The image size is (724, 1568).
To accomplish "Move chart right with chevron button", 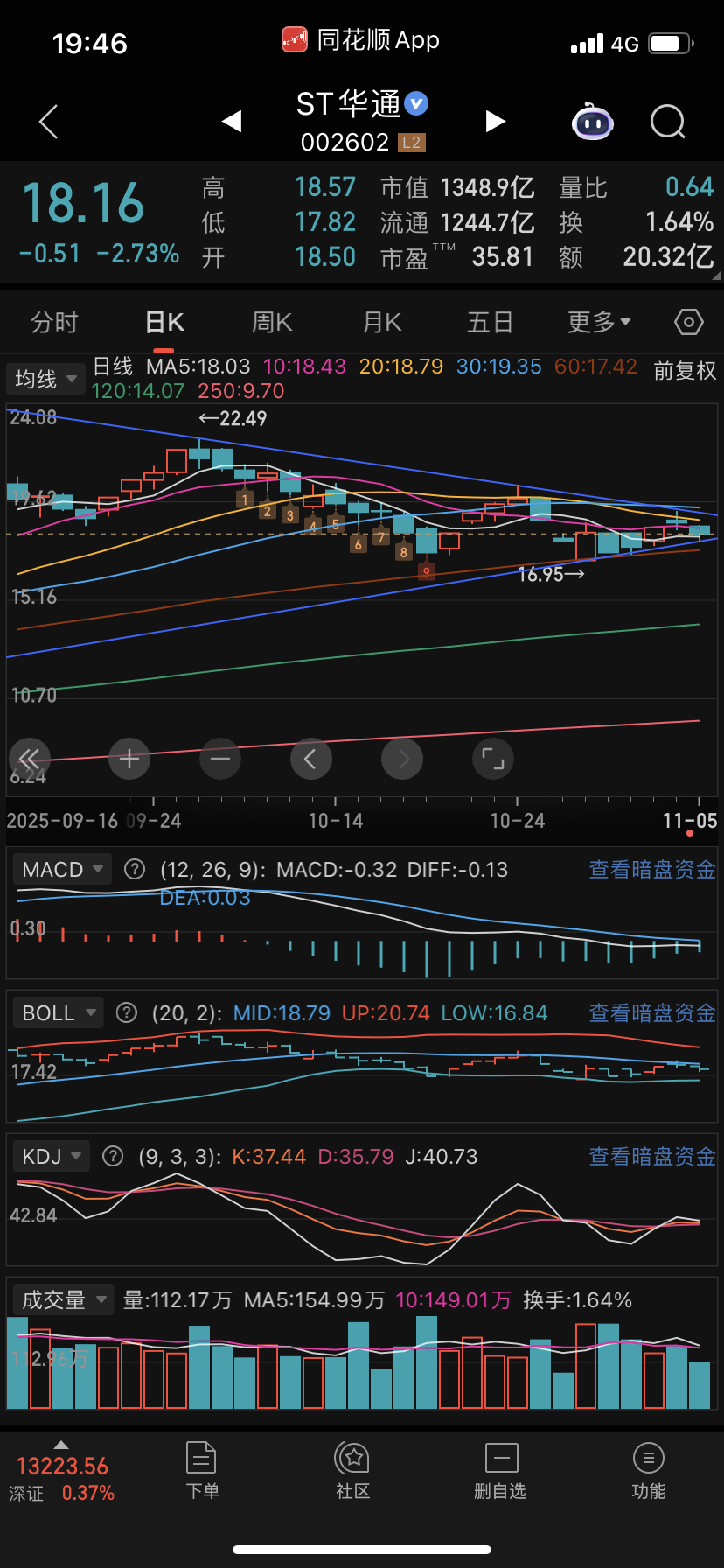I will (402, 759).
